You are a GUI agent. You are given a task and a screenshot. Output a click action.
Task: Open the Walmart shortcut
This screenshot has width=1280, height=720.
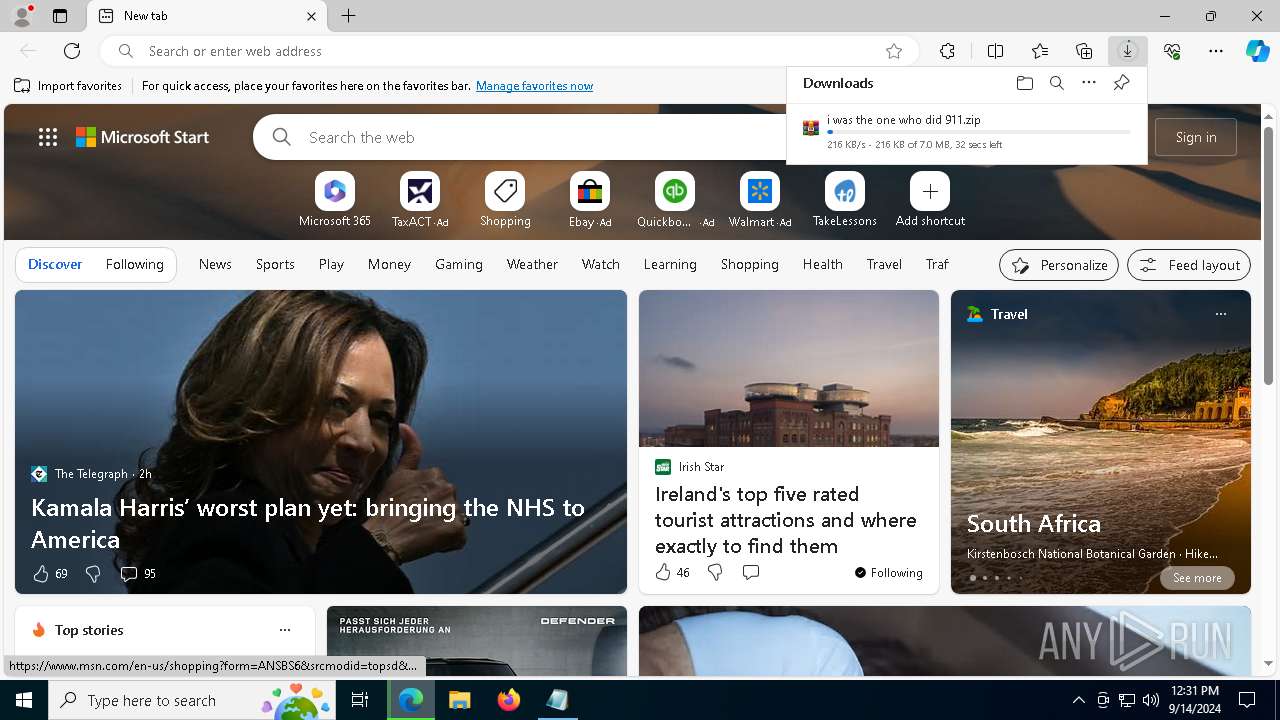[760, 199]
